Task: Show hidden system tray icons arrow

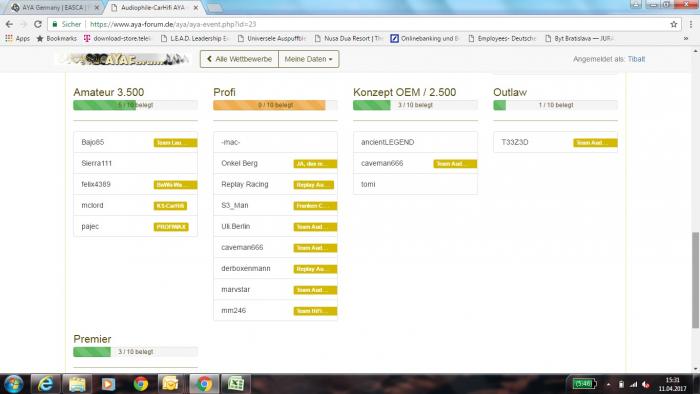Action: tap(608, 384)
